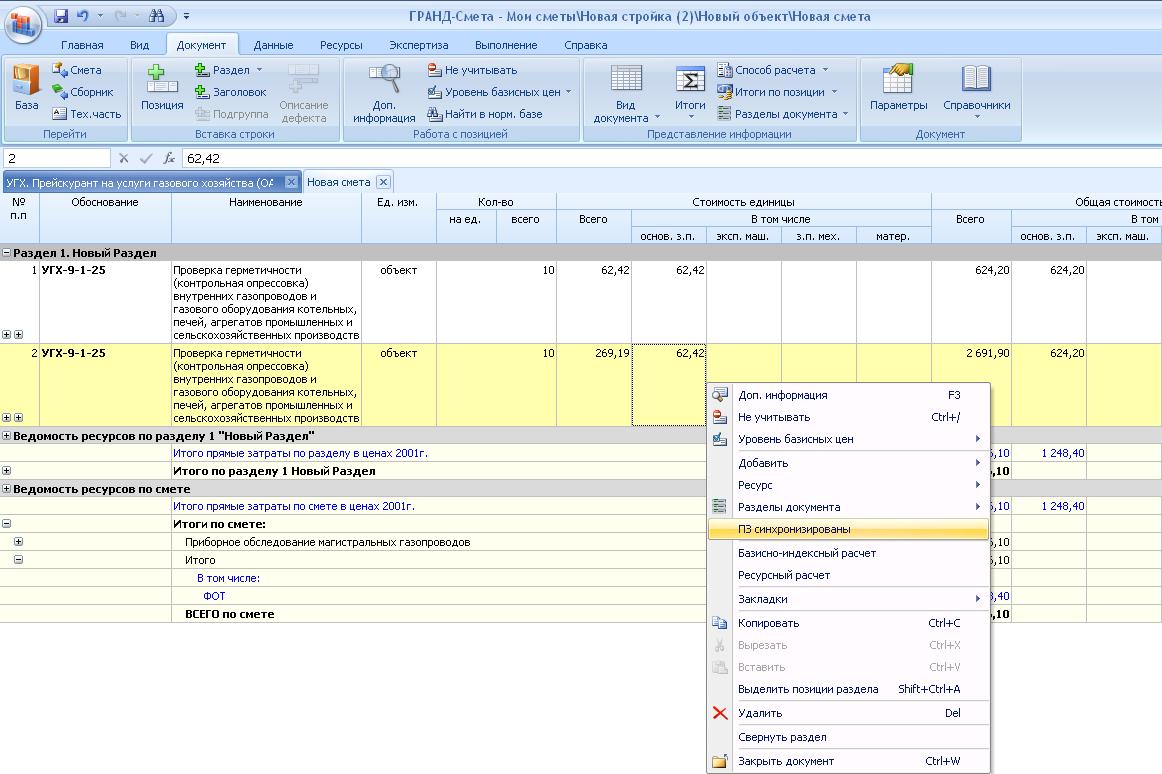The image size is (1162, 774).
Task: Collapse Раздел 1. Новый Раздел
Action: pyautogui.click(x=7, y=253)
